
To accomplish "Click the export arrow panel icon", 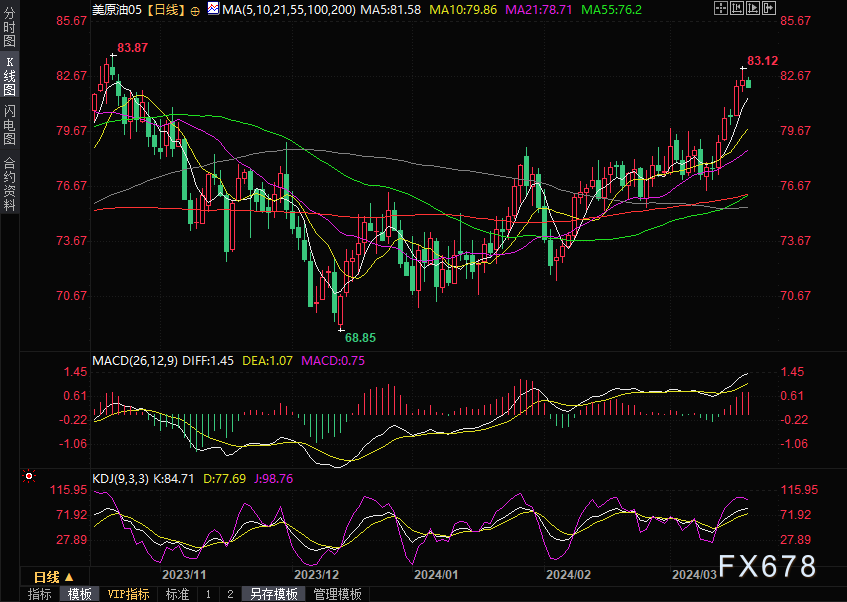I will [769, 8].
